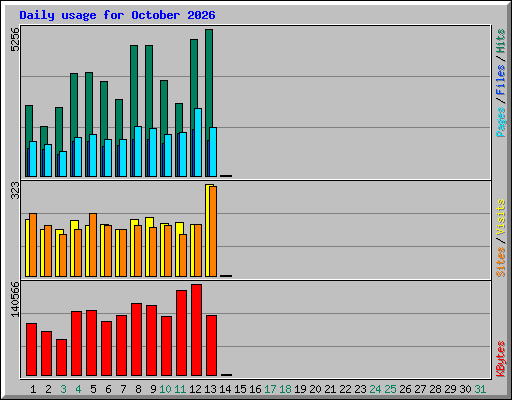Viewport: 512px width, 400px height.
Task: Click day 16 on the x-axis
Action: (x=255, y=389)
